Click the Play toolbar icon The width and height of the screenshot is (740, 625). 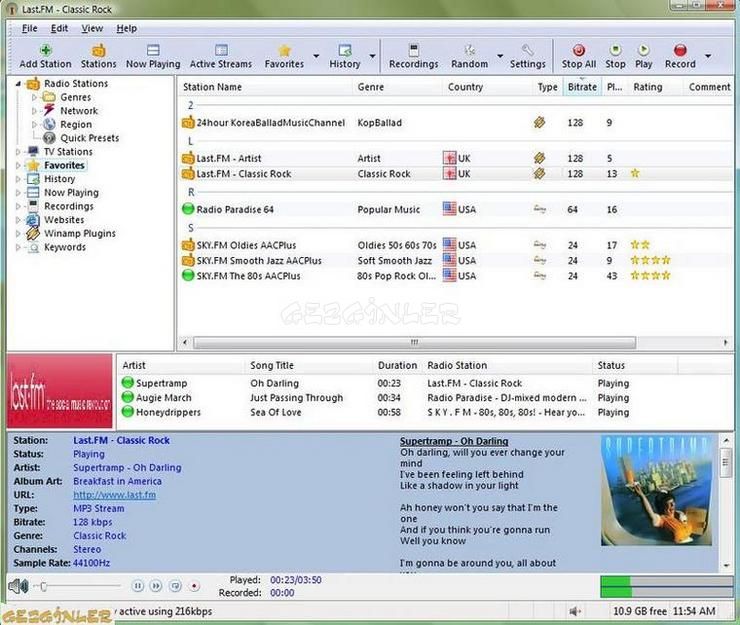click(x=644, y=51)
